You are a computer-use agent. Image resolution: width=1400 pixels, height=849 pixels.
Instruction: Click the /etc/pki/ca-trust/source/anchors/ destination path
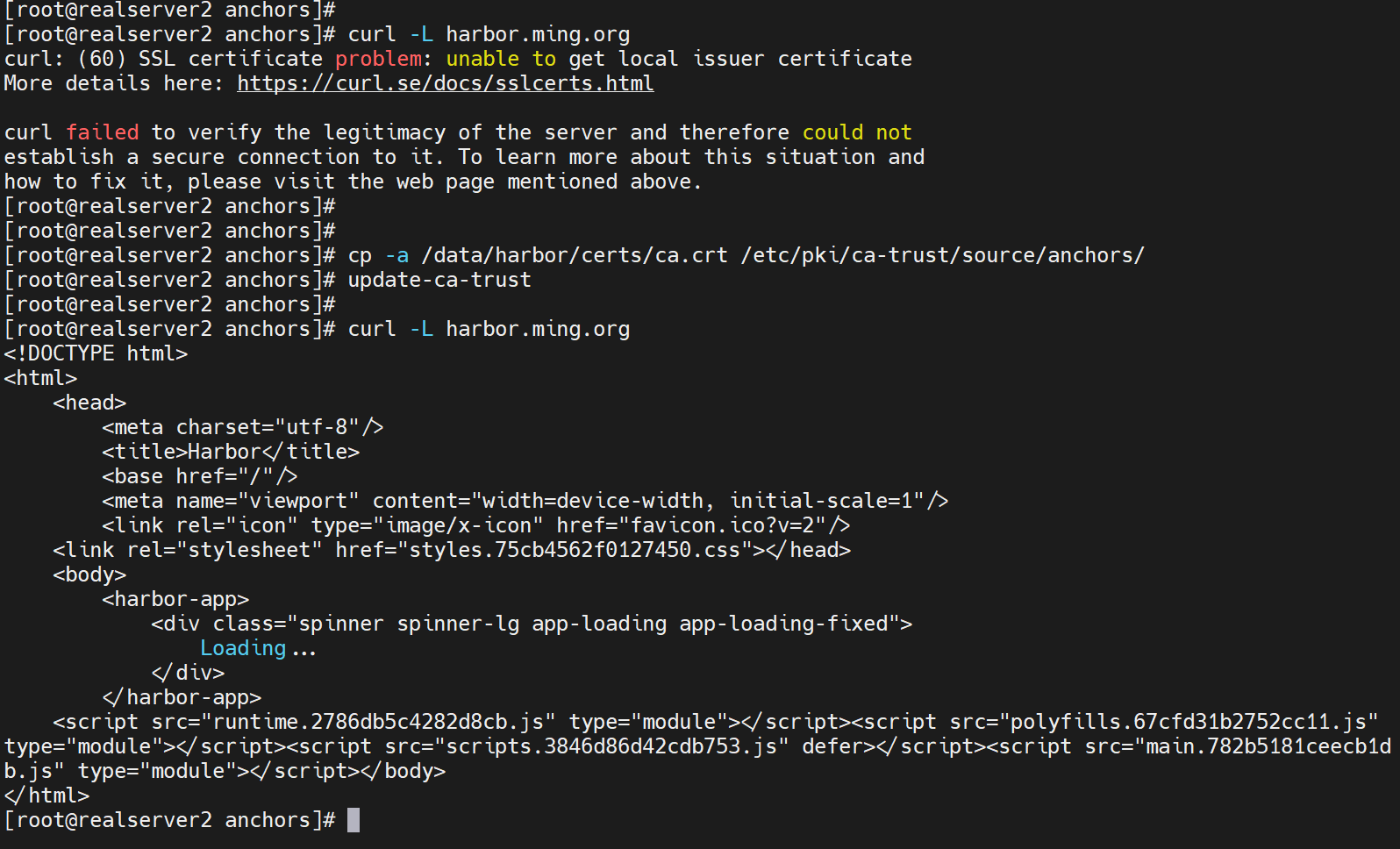coord(942,255)
